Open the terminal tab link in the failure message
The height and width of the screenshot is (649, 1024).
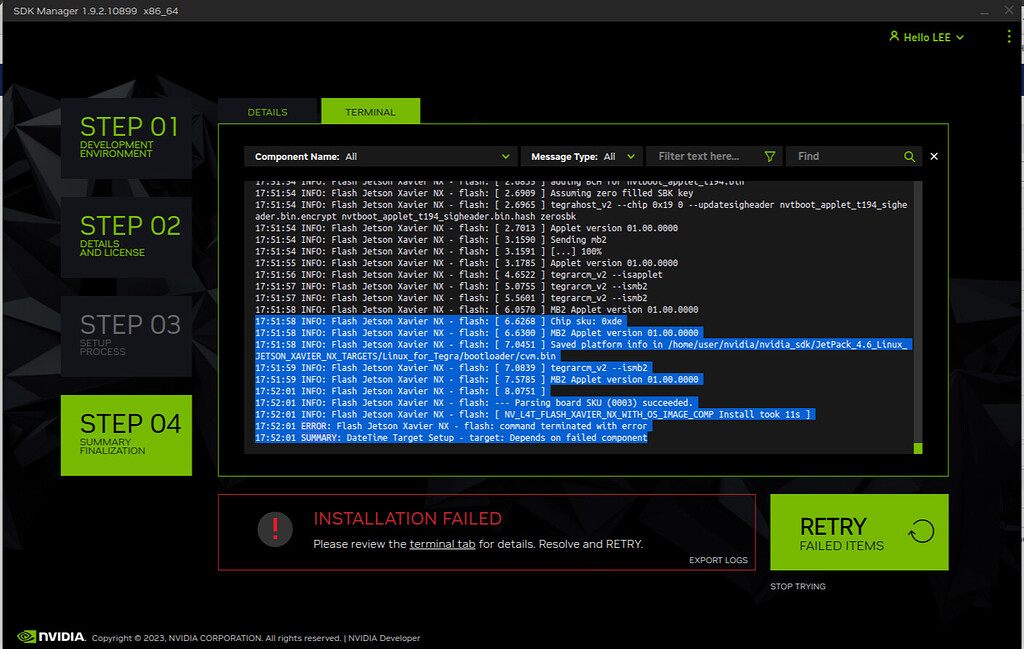tap(445, 543)
